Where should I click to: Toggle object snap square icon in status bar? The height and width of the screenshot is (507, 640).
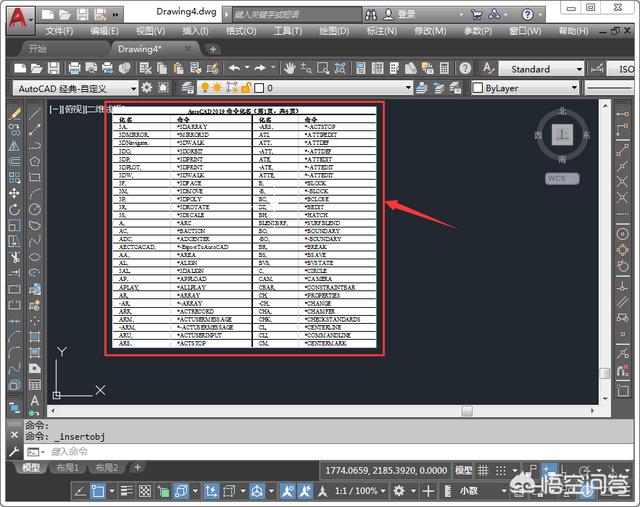(x=98, y=491)
